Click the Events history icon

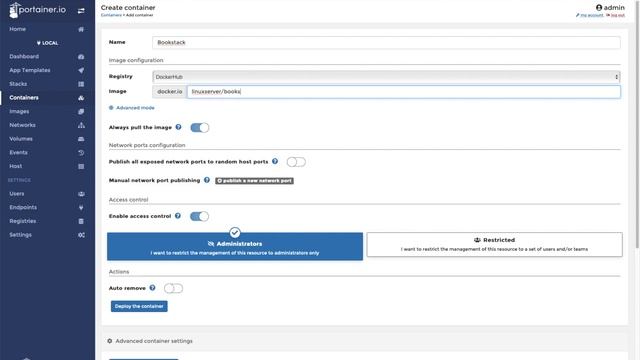[x=81, y=153]
